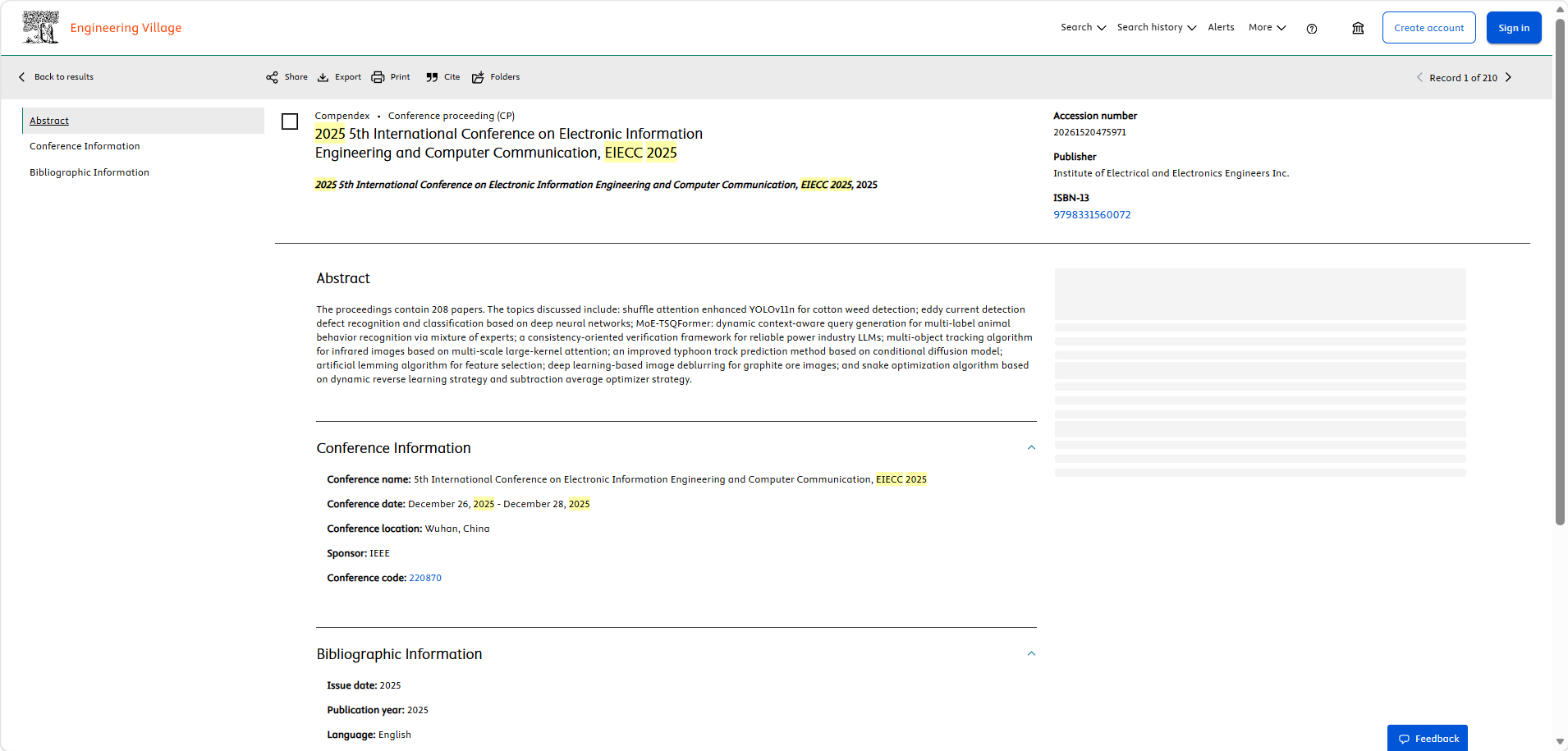
Task: Click the Cite label in toolbar
Action: point(452,77)
